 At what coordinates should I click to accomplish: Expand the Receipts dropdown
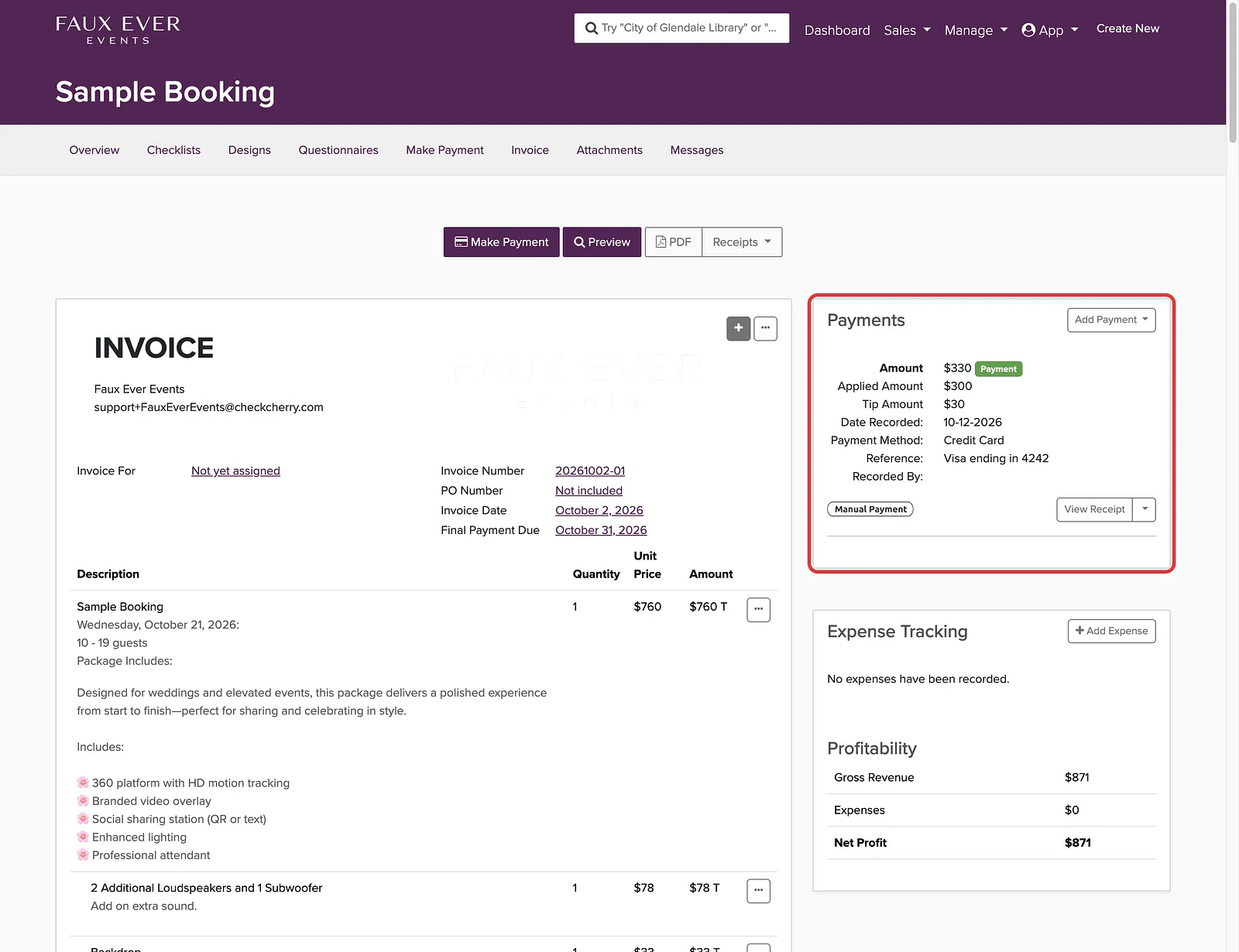pyautogui.click(x=742, y=242)
